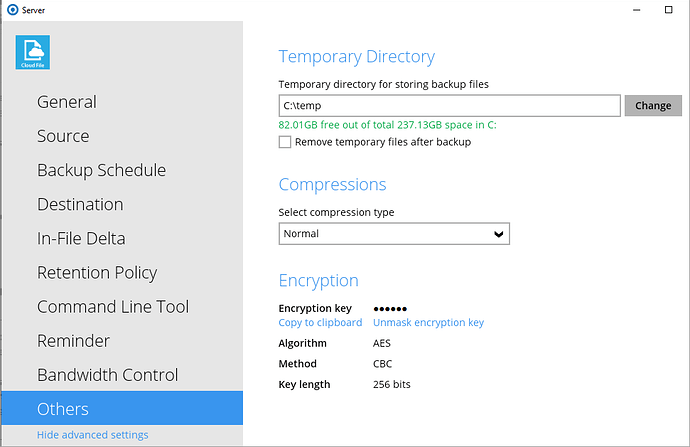690x447 pixels.
Task: Hide advanced settings in sidebar
Action: coord(92,435)
